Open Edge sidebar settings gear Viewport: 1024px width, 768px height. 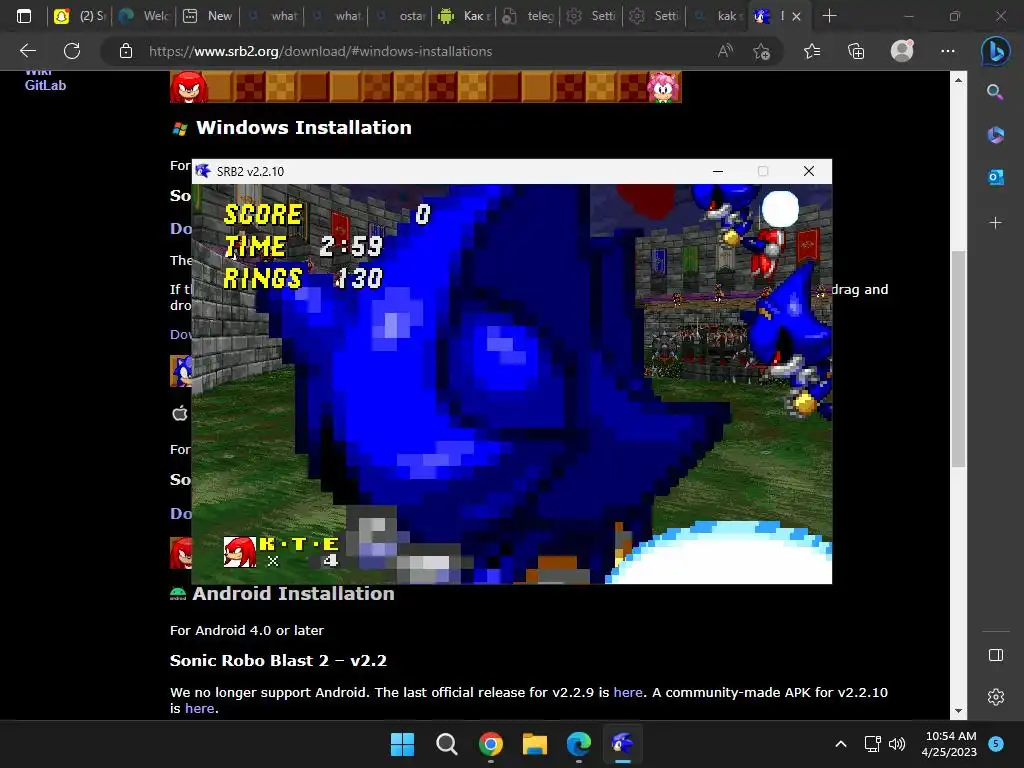pos(995,697)
